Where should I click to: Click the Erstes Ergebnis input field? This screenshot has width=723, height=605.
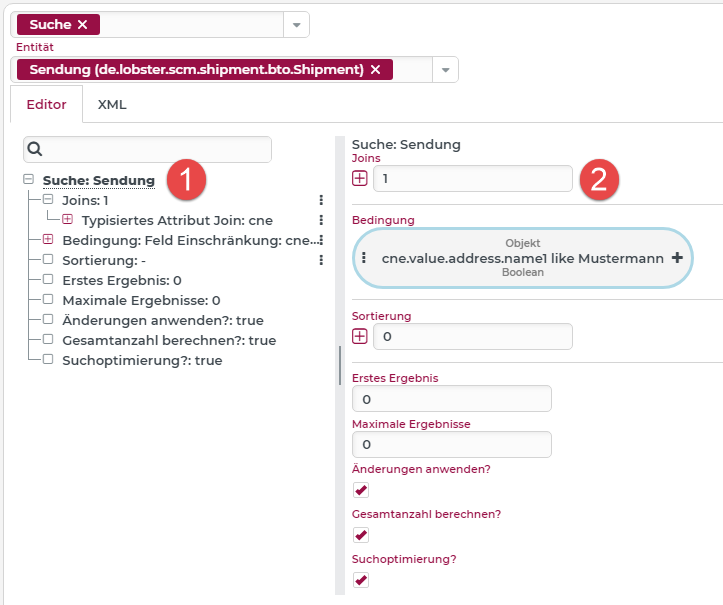451,399
